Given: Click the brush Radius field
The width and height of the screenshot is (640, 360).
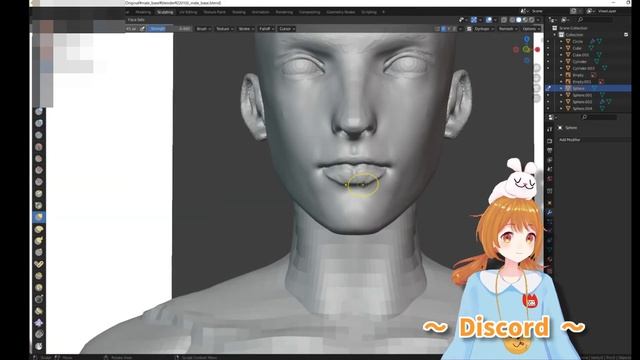Looking at the screenshot, I should coord(131,29).
